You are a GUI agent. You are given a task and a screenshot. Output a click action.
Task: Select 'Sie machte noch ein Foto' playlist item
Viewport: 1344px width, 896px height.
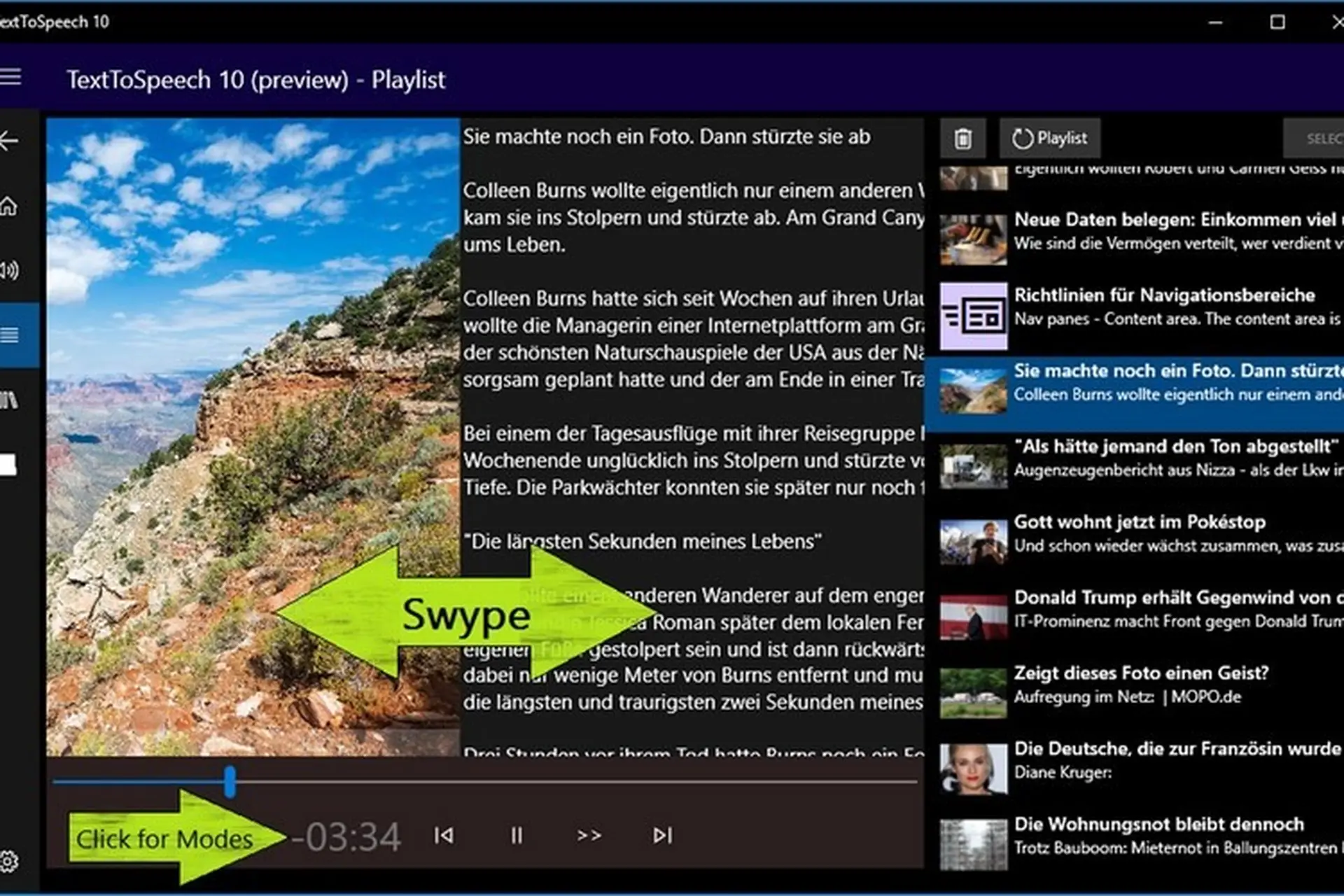pos(1135,395)
